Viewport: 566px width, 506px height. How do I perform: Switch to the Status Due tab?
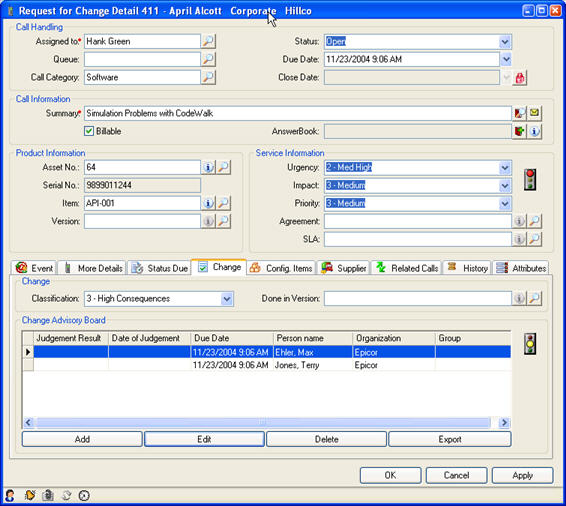point(159,268)
